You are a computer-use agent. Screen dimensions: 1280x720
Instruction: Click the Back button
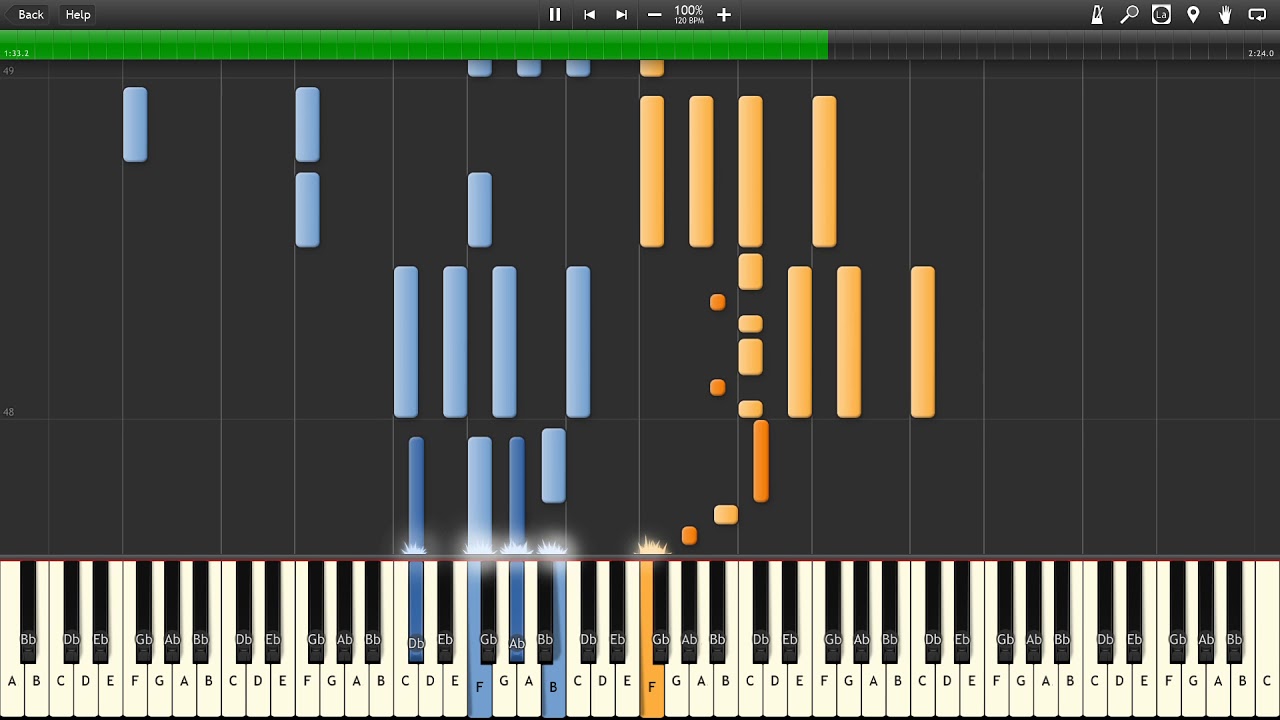pos(26,14)
